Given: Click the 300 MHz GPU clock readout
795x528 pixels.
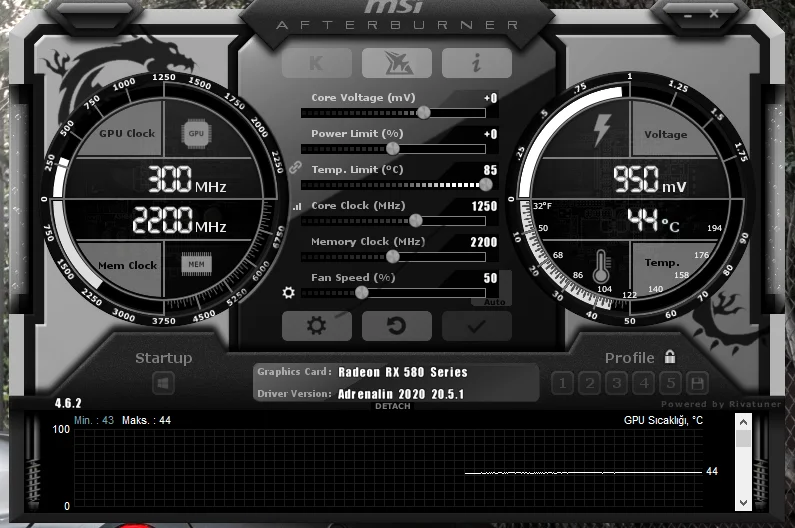Looking at the screenshot, I should pyautogui.click(x=187, y=180).
